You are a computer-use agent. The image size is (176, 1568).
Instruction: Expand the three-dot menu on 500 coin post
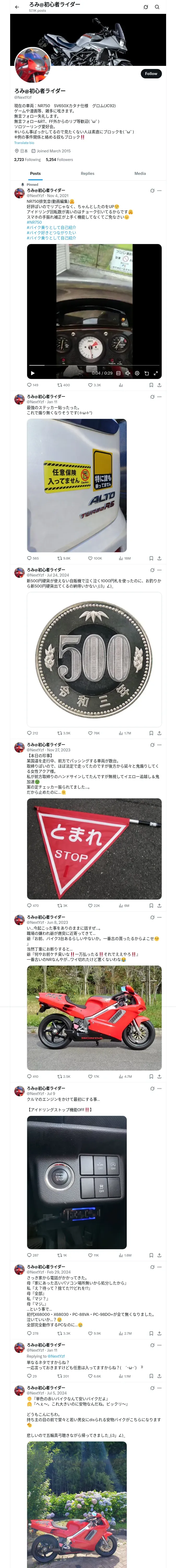(160, 570)
